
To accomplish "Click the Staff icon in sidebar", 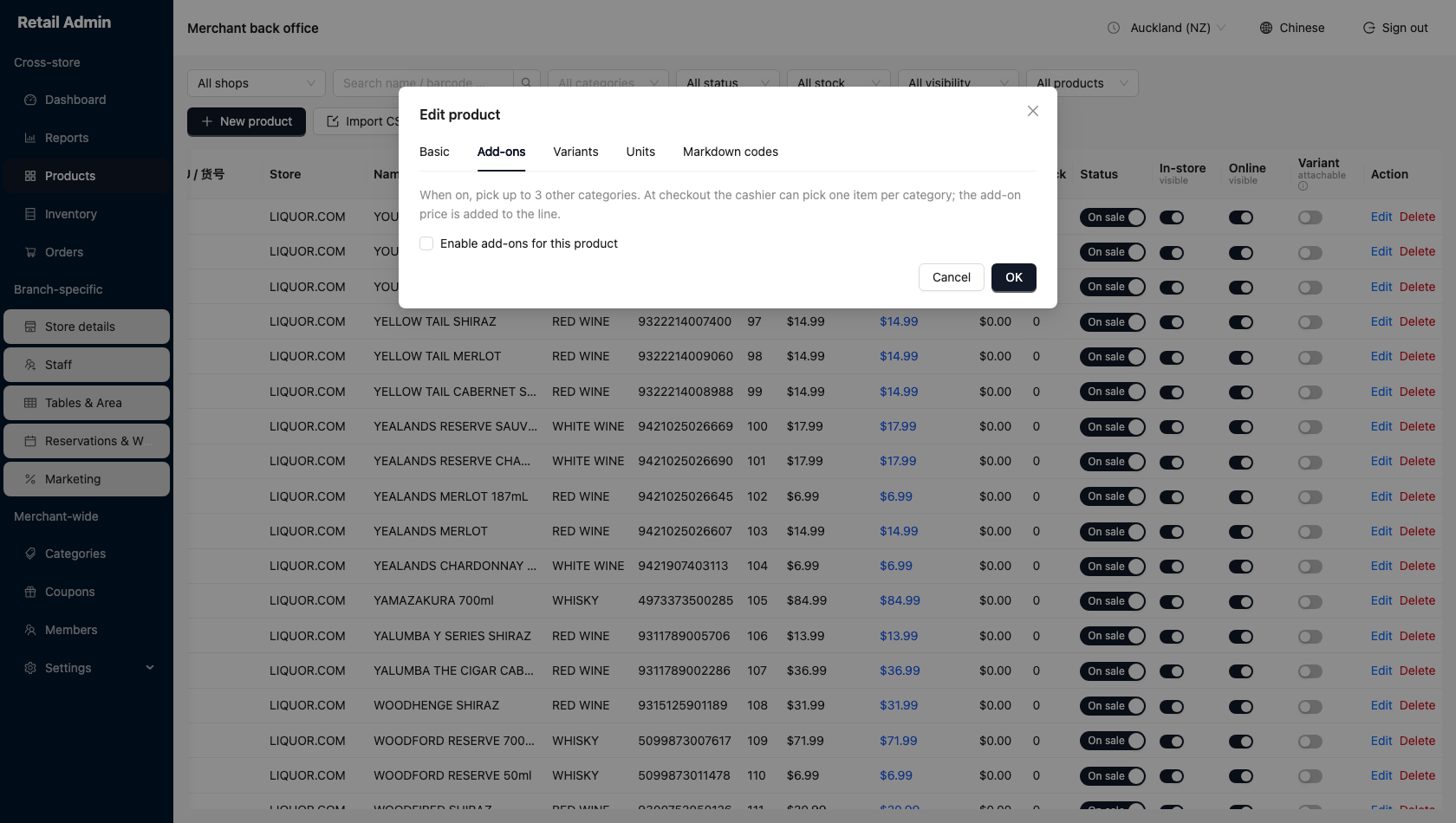I will point(30,365).
